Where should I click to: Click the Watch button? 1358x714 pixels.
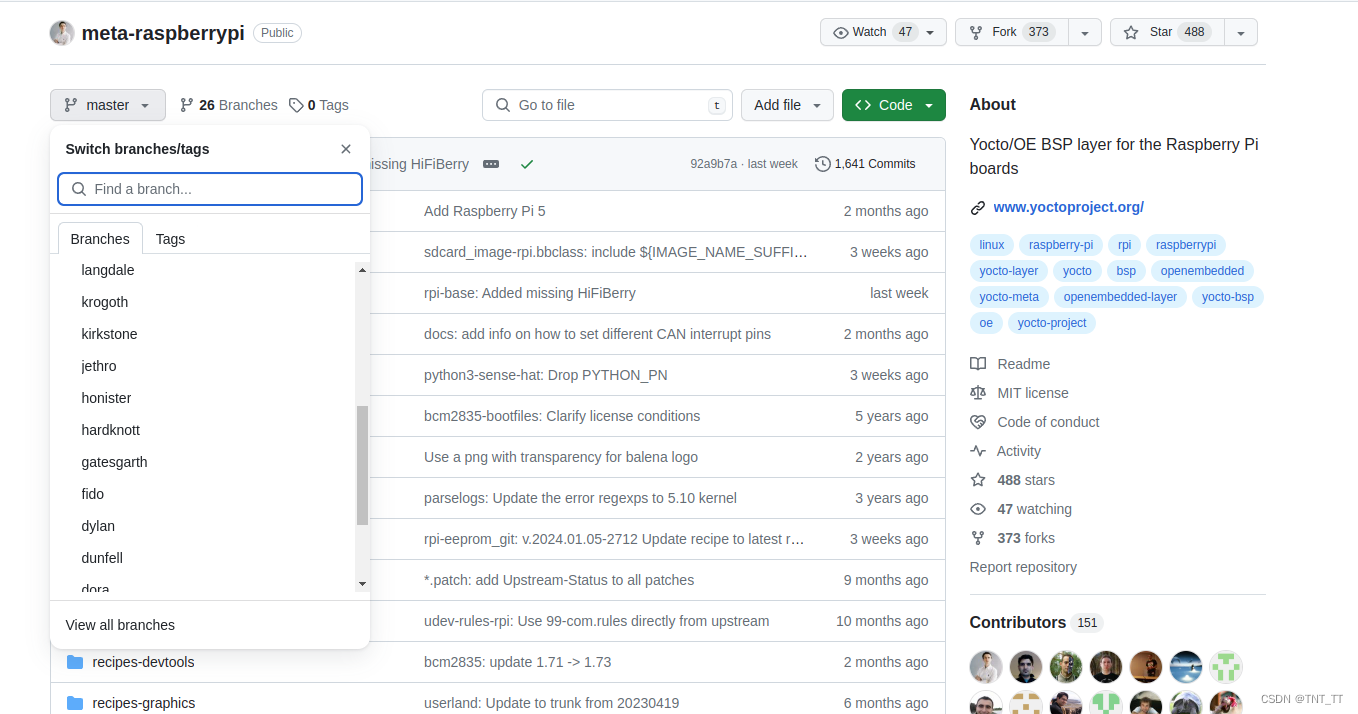tap(883, 32)
